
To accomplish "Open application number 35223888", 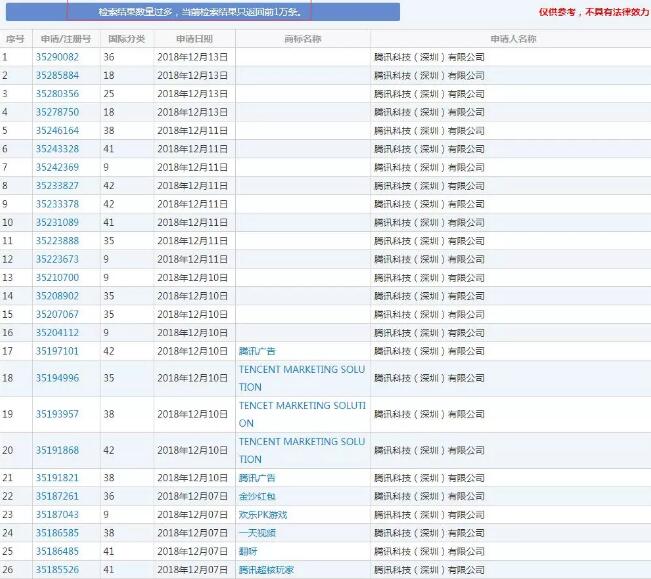I will pos(57,241).
